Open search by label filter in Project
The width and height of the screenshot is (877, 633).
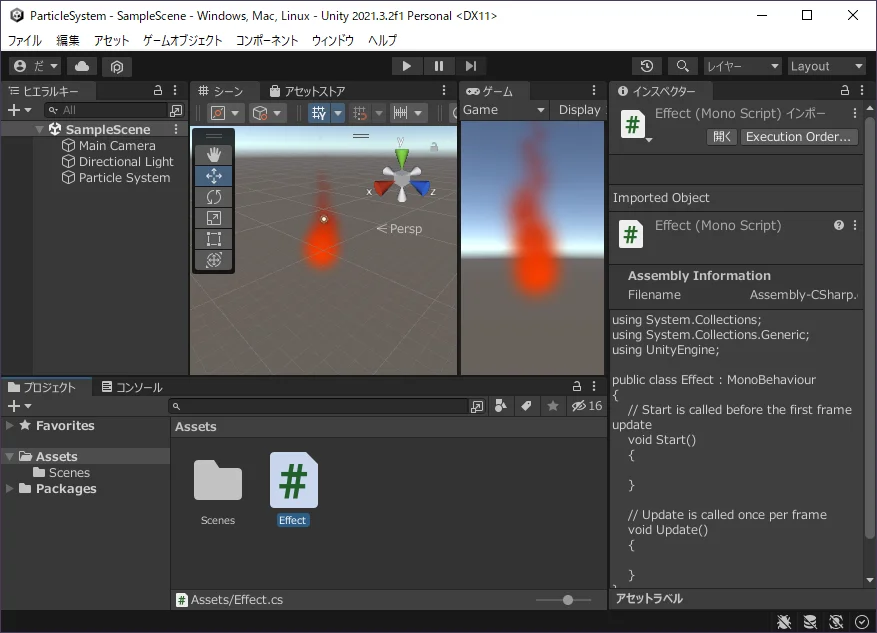pyautogui.click(x=526, y=406)
